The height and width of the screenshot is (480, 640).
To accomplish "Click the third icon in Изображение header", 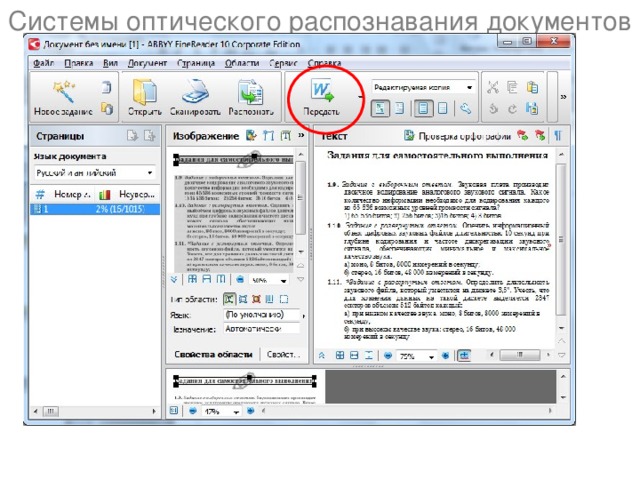I will point(286,136).
